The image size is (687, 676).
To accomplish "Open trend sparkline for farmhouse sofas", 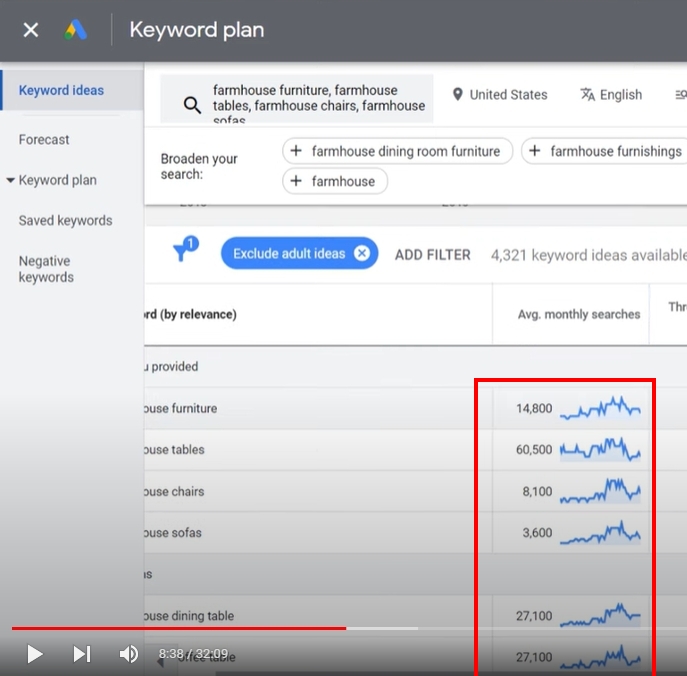I will click(x=600, y=532).
